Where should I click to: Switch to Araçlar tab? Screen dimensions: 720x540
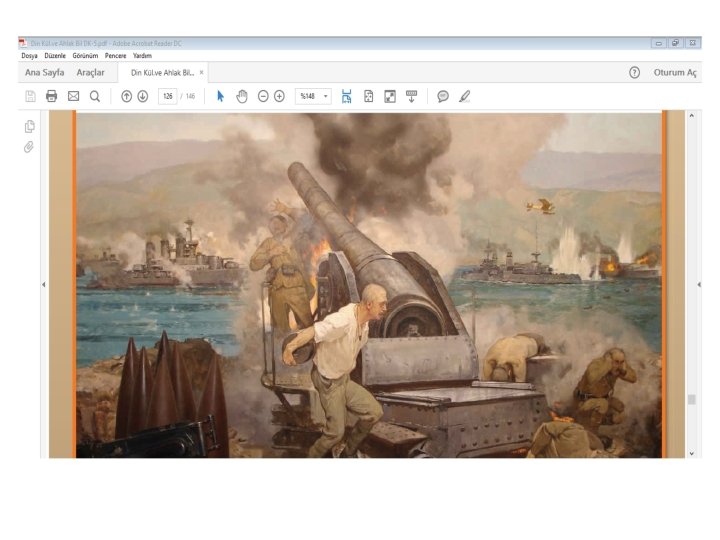pos(90,73)
